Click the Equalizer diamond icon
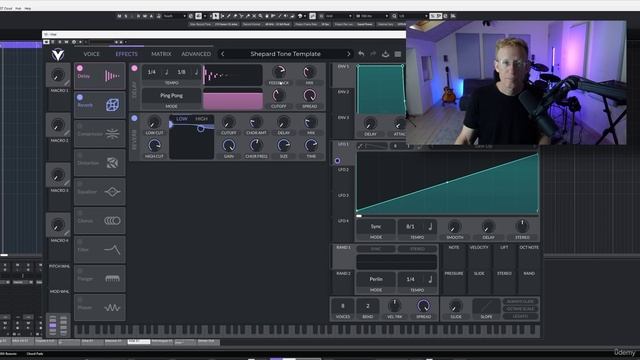Viewport: 640px width, 360px height. click(112, 192)
